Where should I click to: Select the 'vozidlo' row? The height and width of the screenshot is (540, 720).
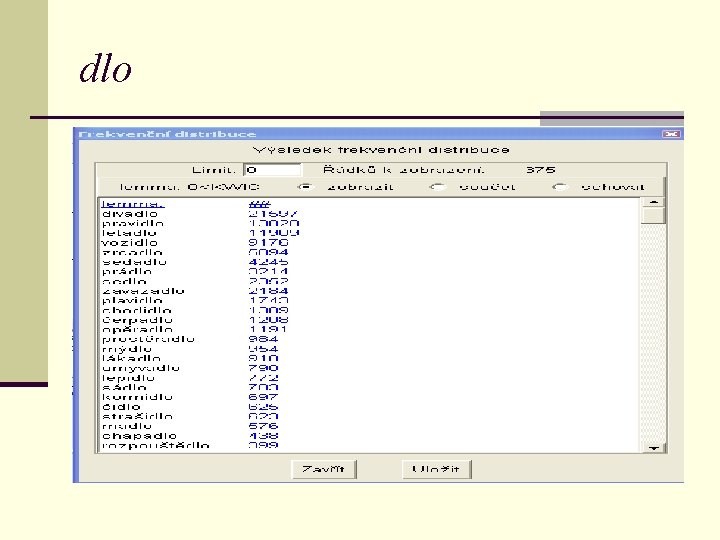195,243
